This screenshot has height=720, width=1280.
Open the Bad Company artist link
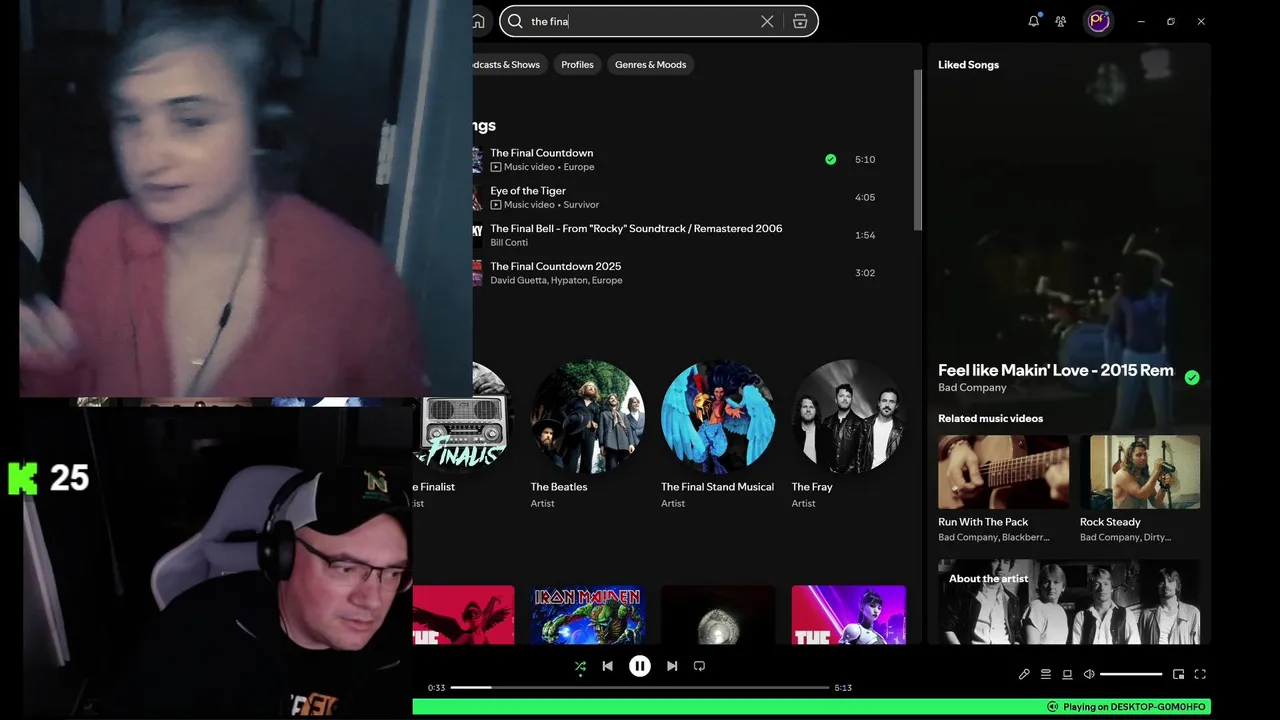click(972, 388)
